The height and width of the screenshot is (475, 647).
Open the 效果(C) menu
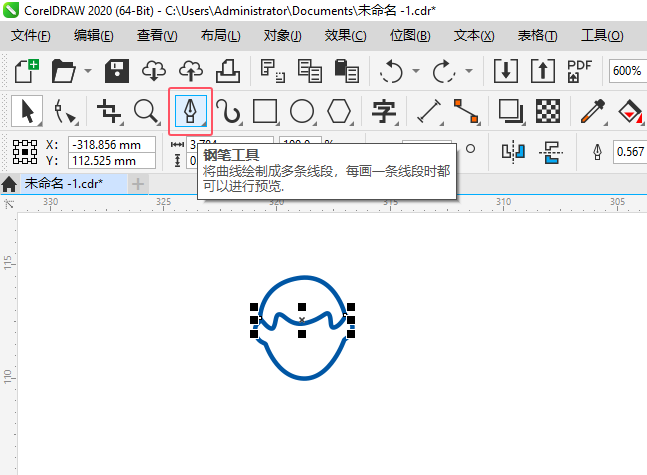(345, 35)
